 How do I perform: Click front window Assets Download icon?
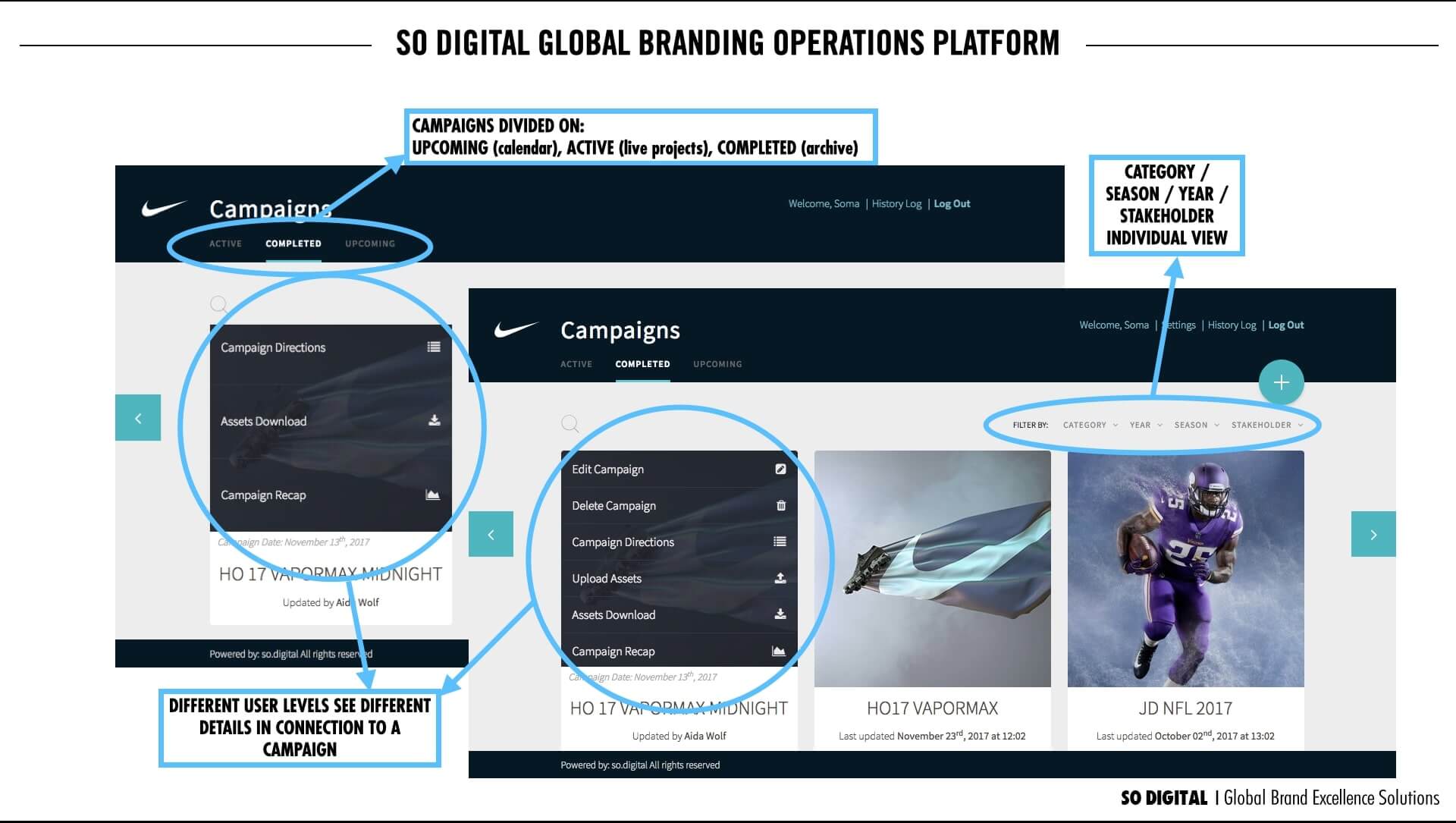click(x=780, y=614)
